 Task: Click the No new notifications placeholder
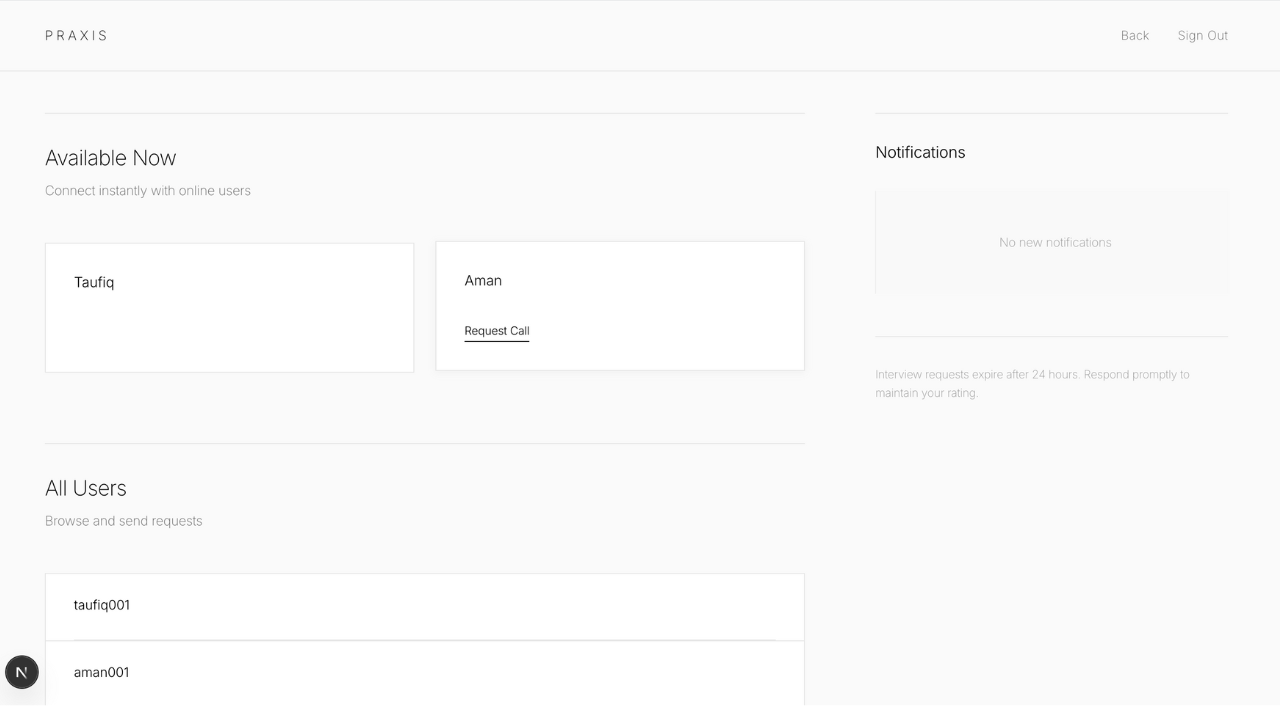1054,242
